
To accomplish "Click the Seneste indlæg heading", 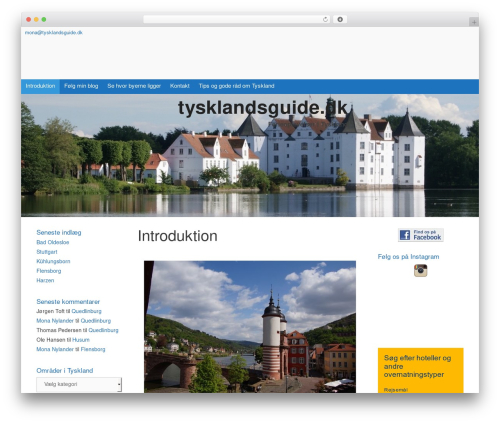I will coord(59,232).
